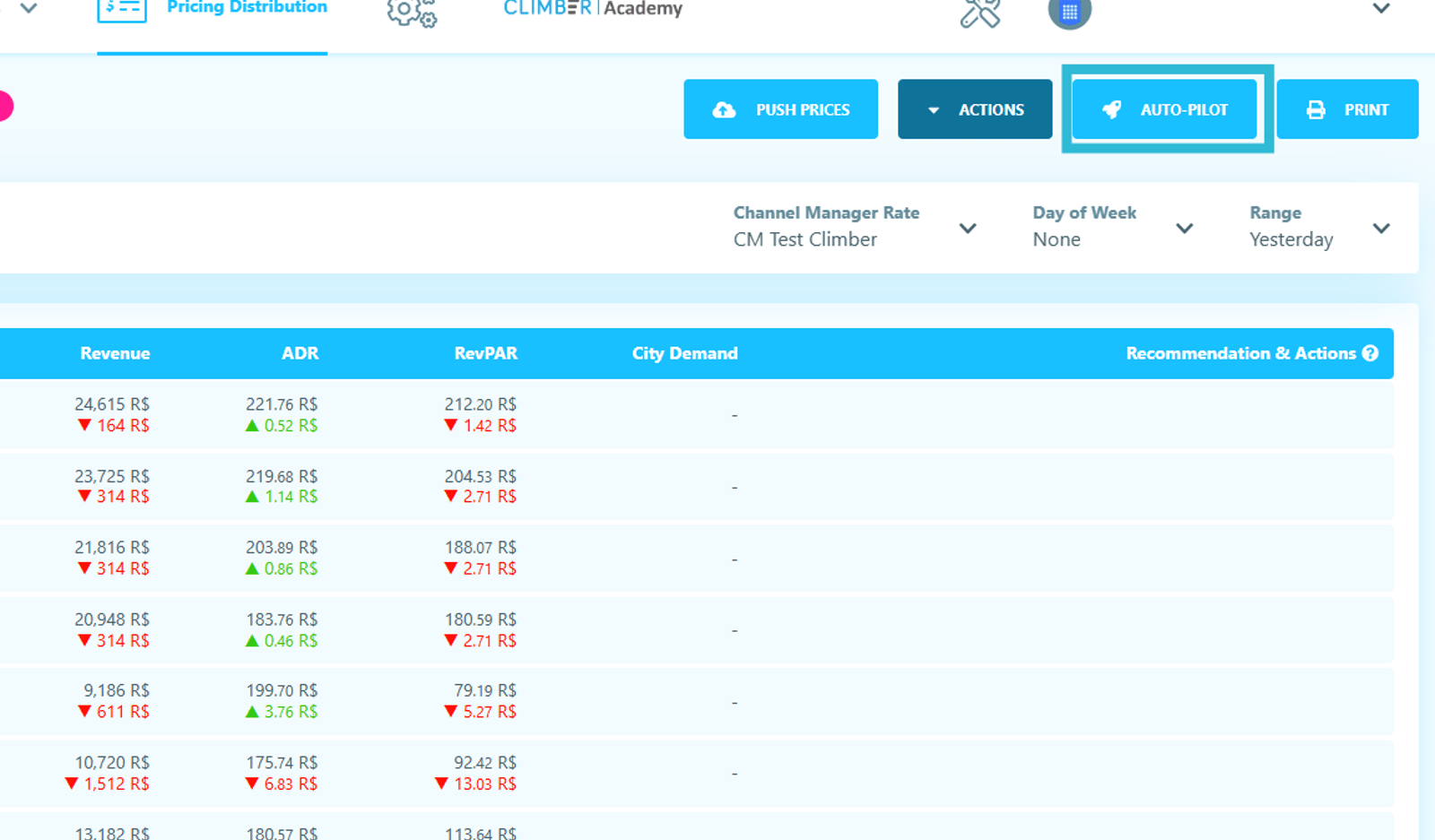The height and width of the screenshot is (840, 1435).
Task: Click the red 5.27 R$ RevPAR change
Action: click(481, 712)
